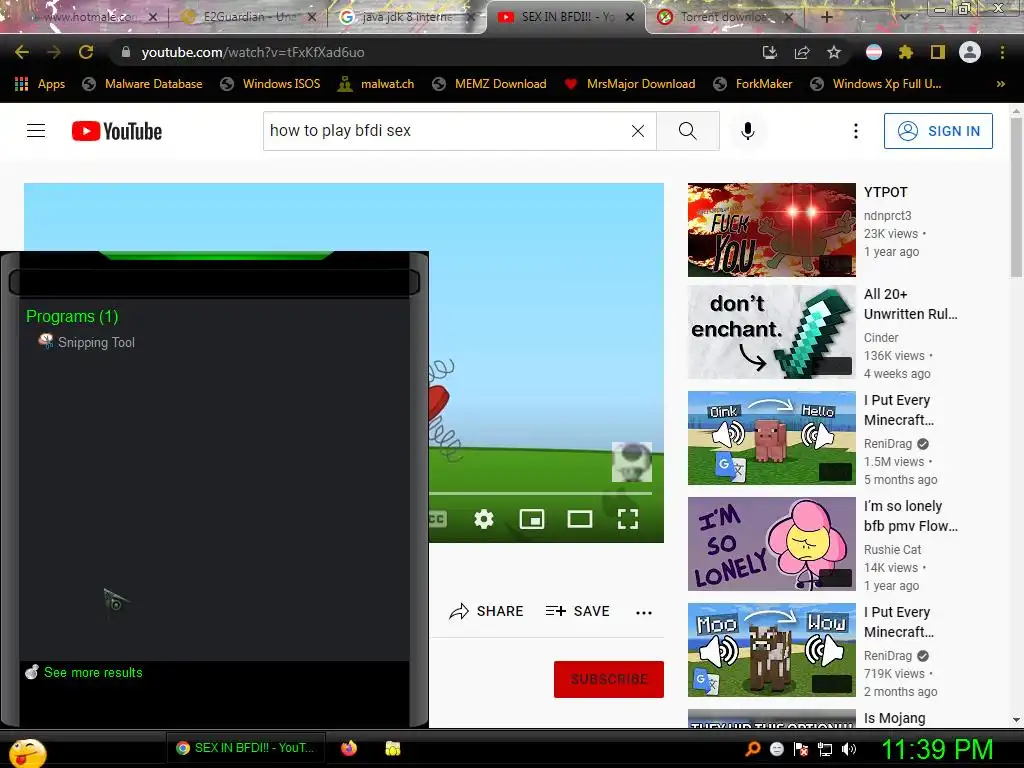Open the share page icon in address bar
This screenshot has width=1024, height=768.
tap(802, 52)
